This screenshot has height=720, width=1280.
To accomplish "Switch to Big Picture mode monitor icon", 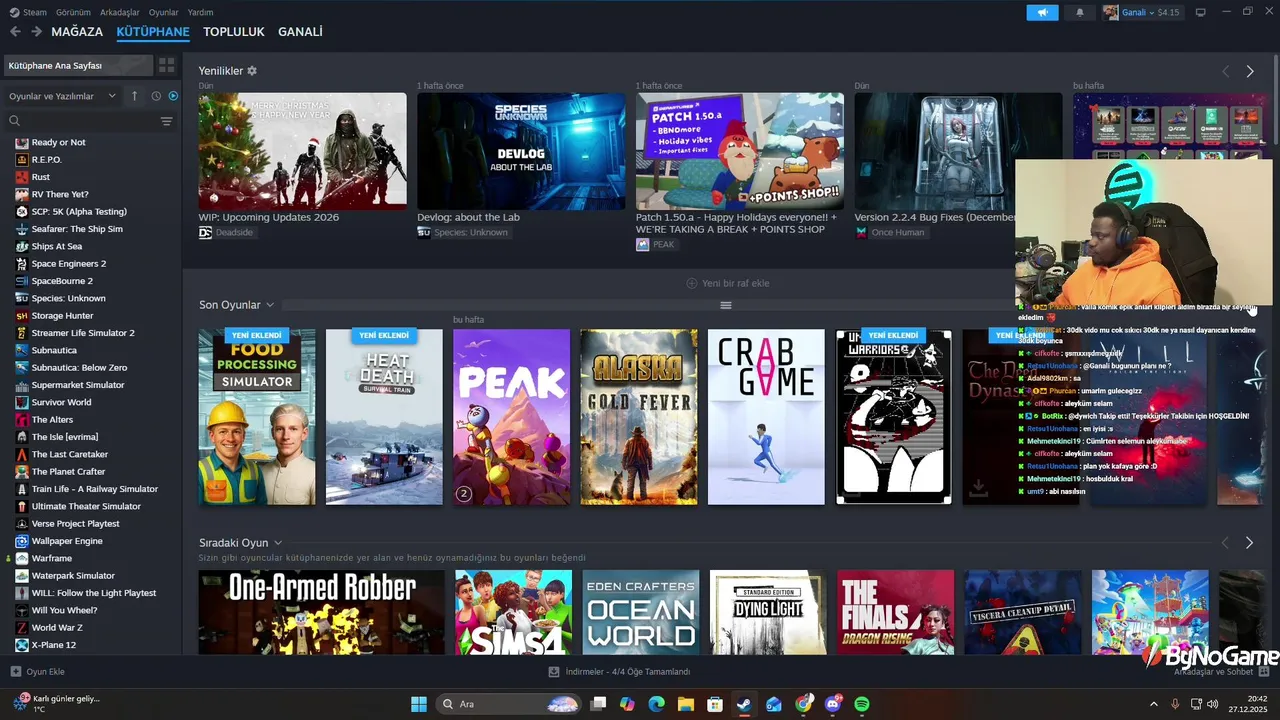I will (1200, 12).
